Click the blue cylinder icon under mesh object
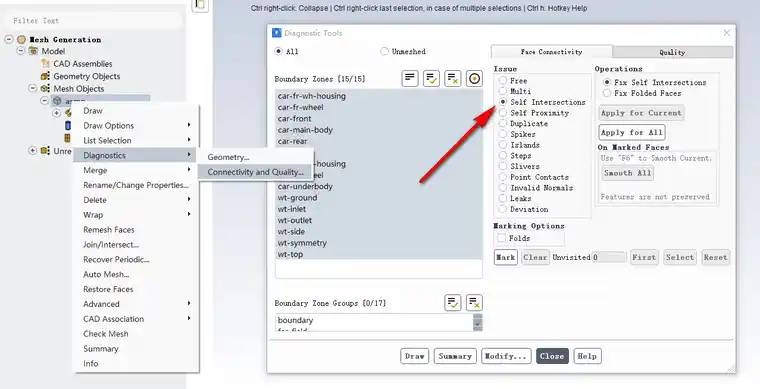 click(x=68, y=125)
